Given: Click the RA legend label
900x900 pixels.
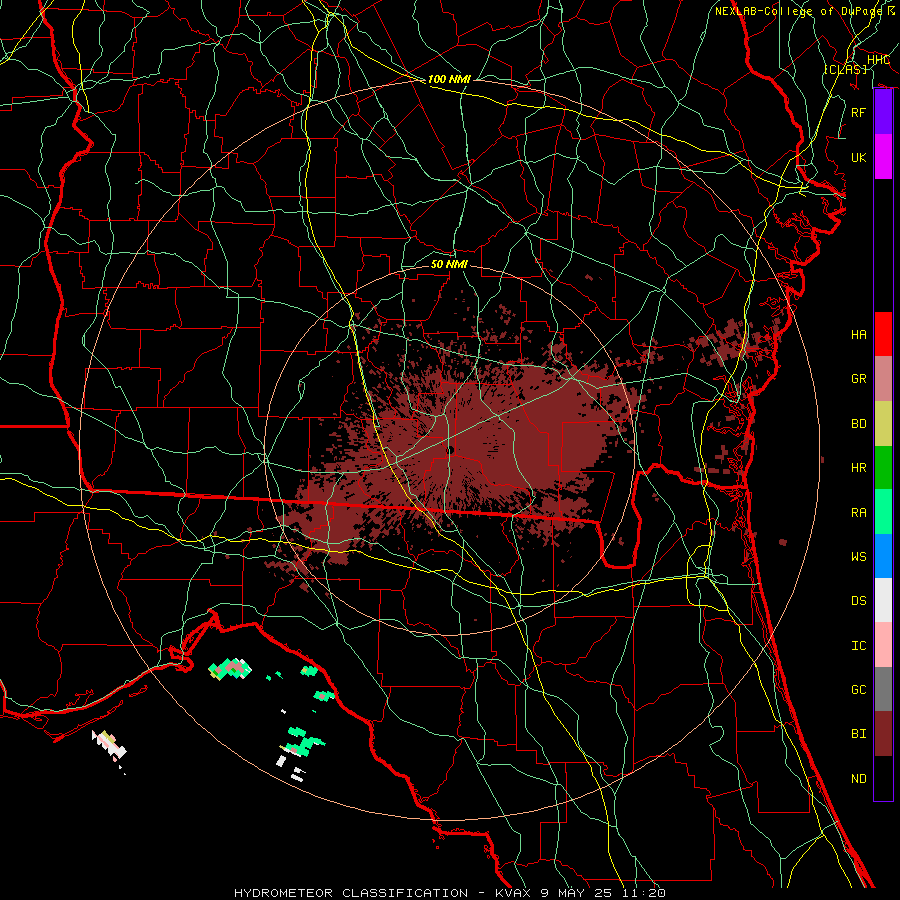Looking at the screenshot, I should point(859,513).
